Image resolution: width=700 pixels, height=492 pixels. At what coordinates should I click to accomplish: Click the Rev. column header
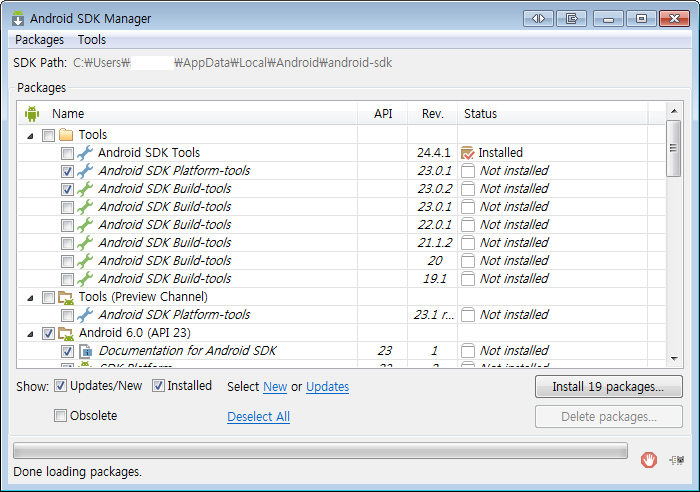(433, 114)
